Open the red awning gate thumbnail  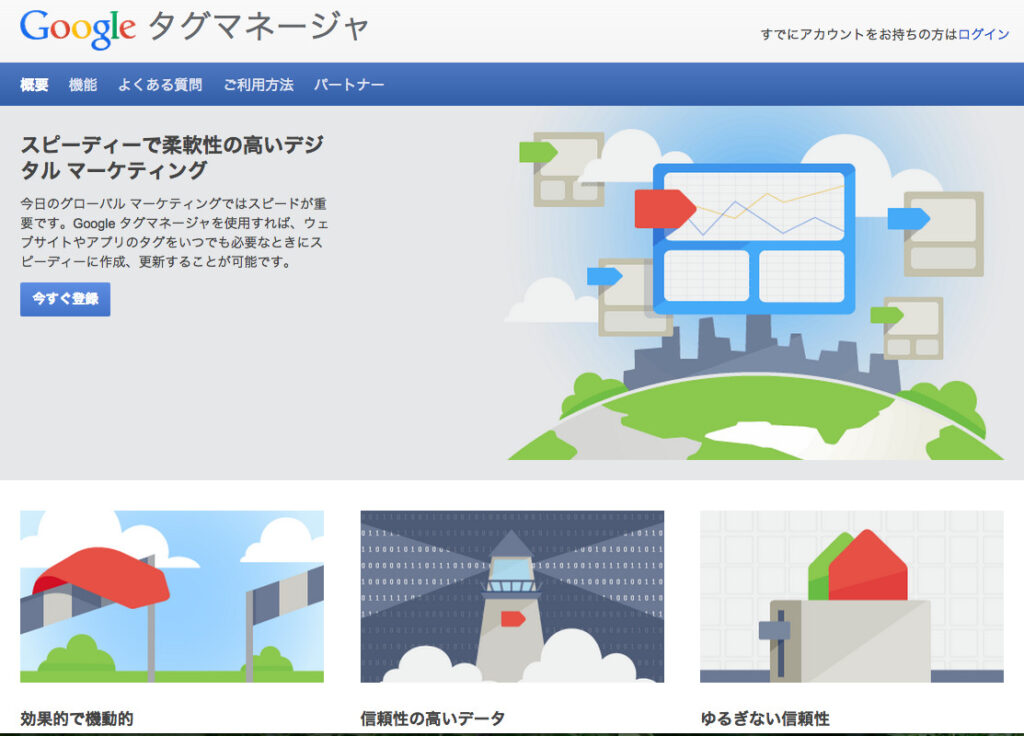(x=172, y=596)
